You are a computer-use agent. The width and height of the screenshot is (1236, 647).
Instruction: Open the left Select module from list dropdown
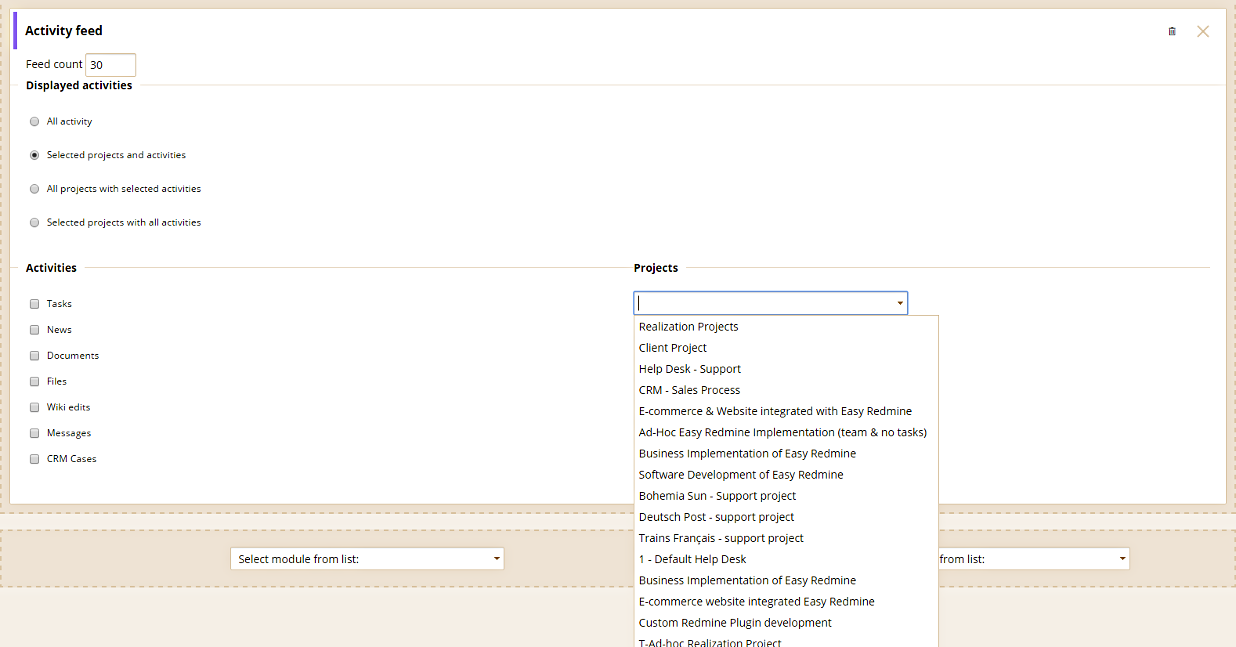coord(367,559)
